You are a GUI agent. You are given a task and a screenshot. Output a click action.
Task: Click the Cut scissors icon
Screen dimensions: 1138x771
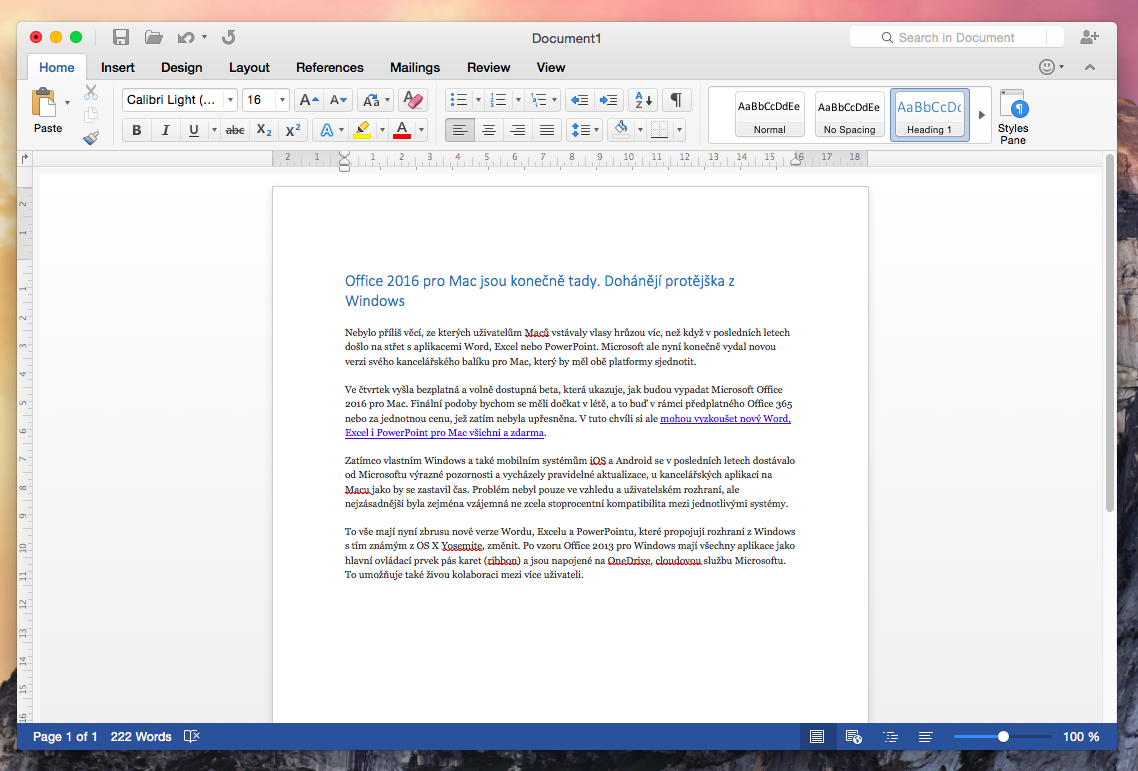91,92
